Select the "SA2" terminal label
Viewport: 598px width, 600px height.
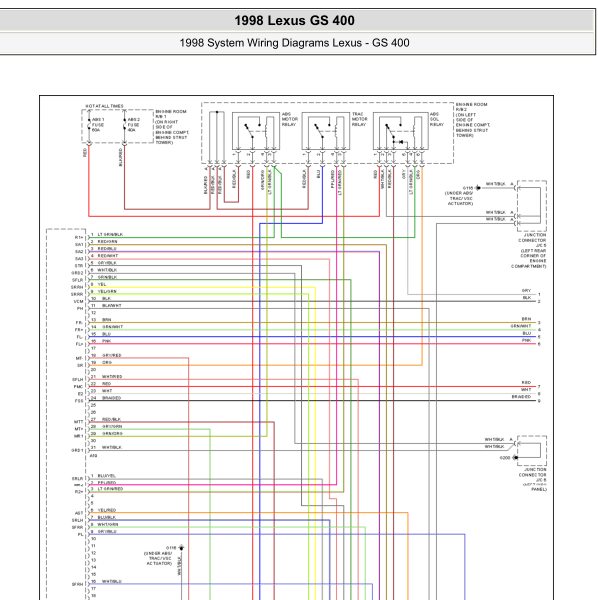(79, 252)
